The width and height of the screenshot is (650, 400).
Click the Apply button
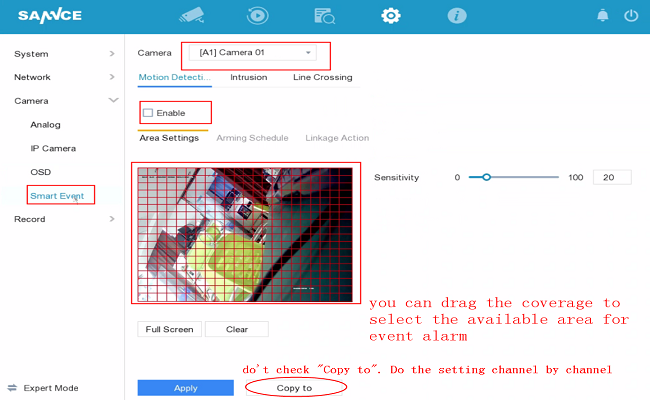click(x=186, y=388)
